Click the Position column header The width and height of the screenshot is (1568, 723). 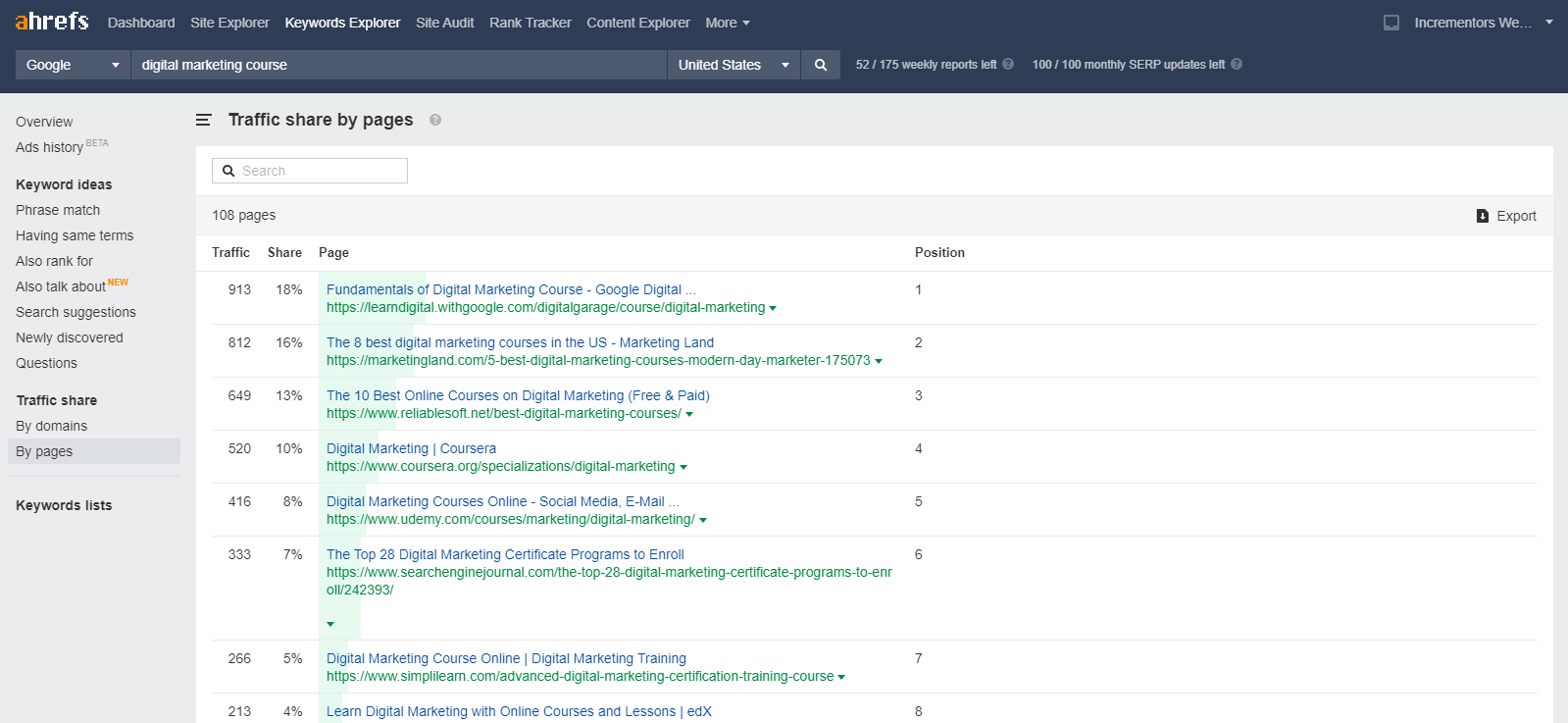[x=939, y=252]
